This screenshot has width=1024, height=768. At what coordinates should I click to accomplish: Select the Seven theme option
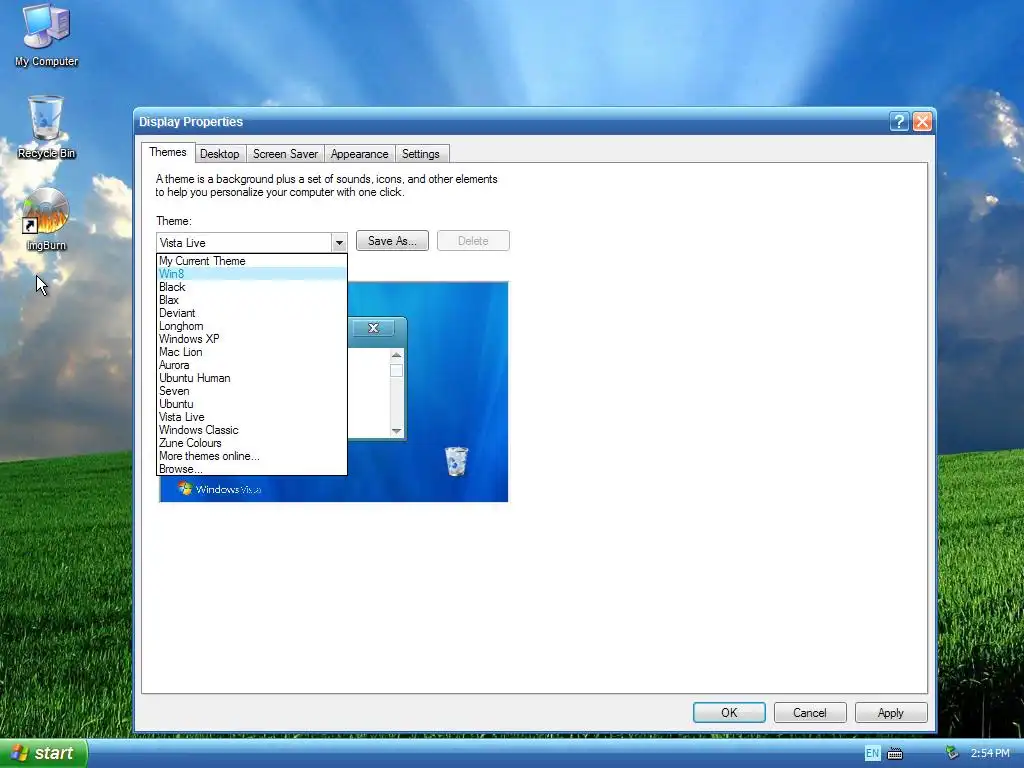click(x=251, y=391)
